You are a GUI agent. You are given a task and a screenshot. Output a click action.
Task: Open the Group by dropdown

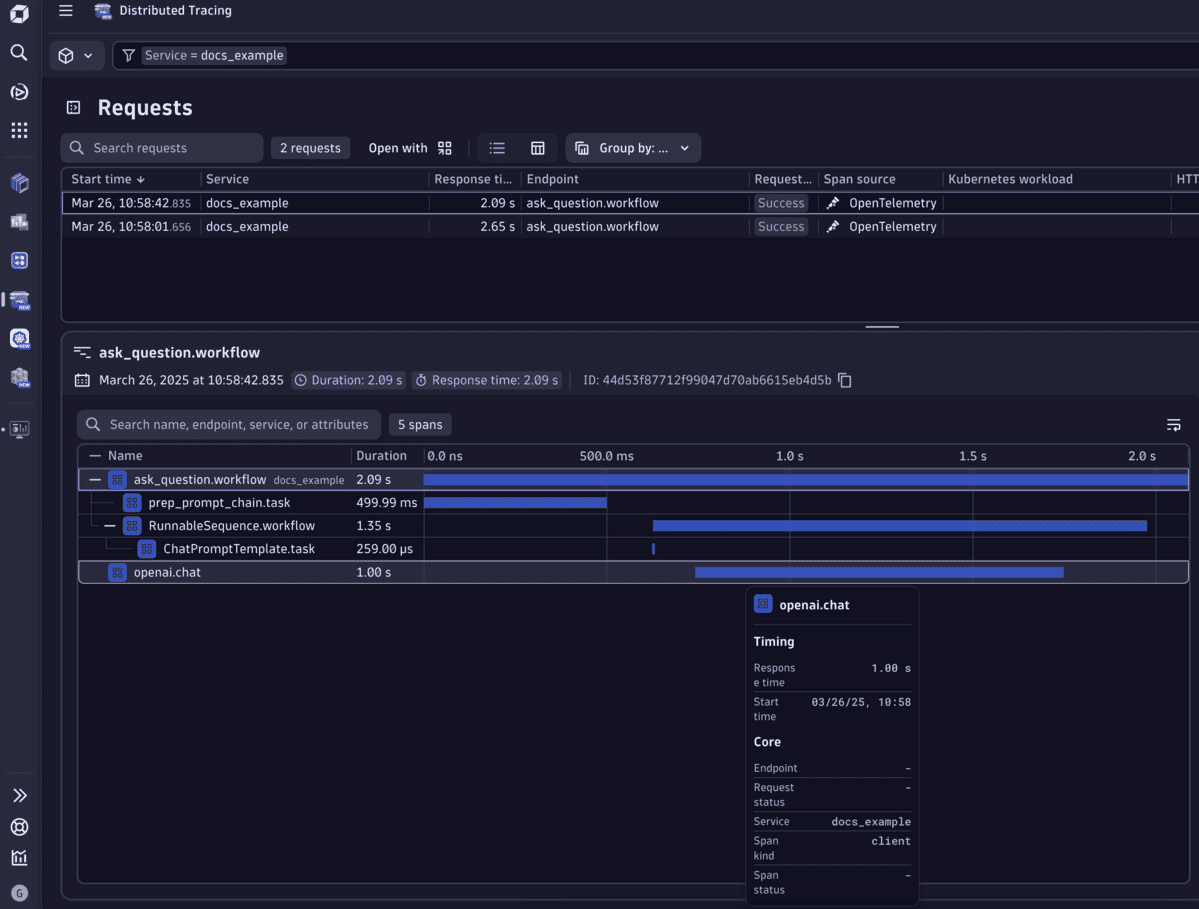(632, 147)
